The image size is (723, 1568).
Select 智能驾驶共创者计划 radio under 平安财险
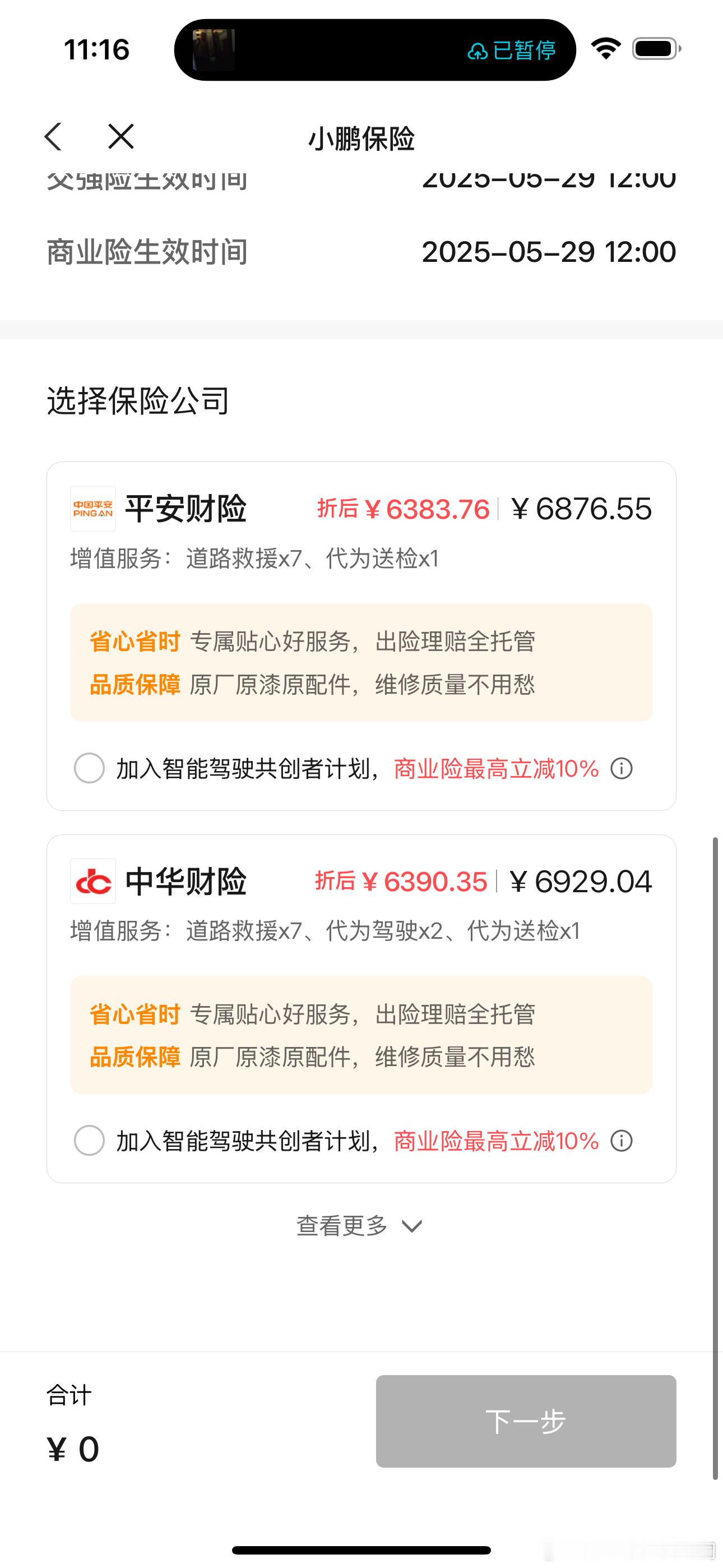[90, 768]
